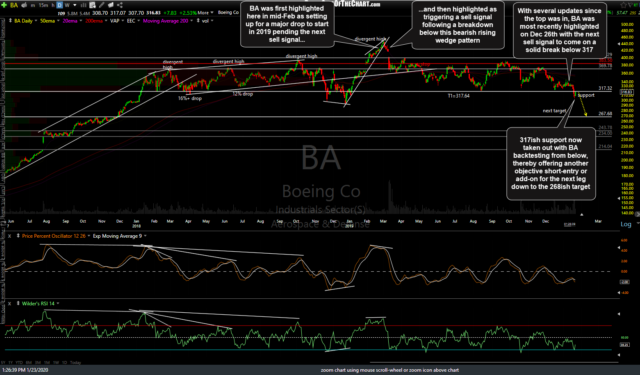Click the '12% drop' annotation label
640x375 pixels.
click(x=243, y=94)
